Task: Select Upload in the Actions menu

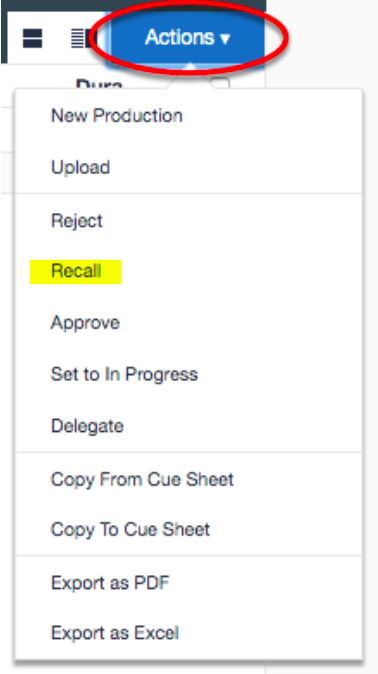Action: point(80,167)
